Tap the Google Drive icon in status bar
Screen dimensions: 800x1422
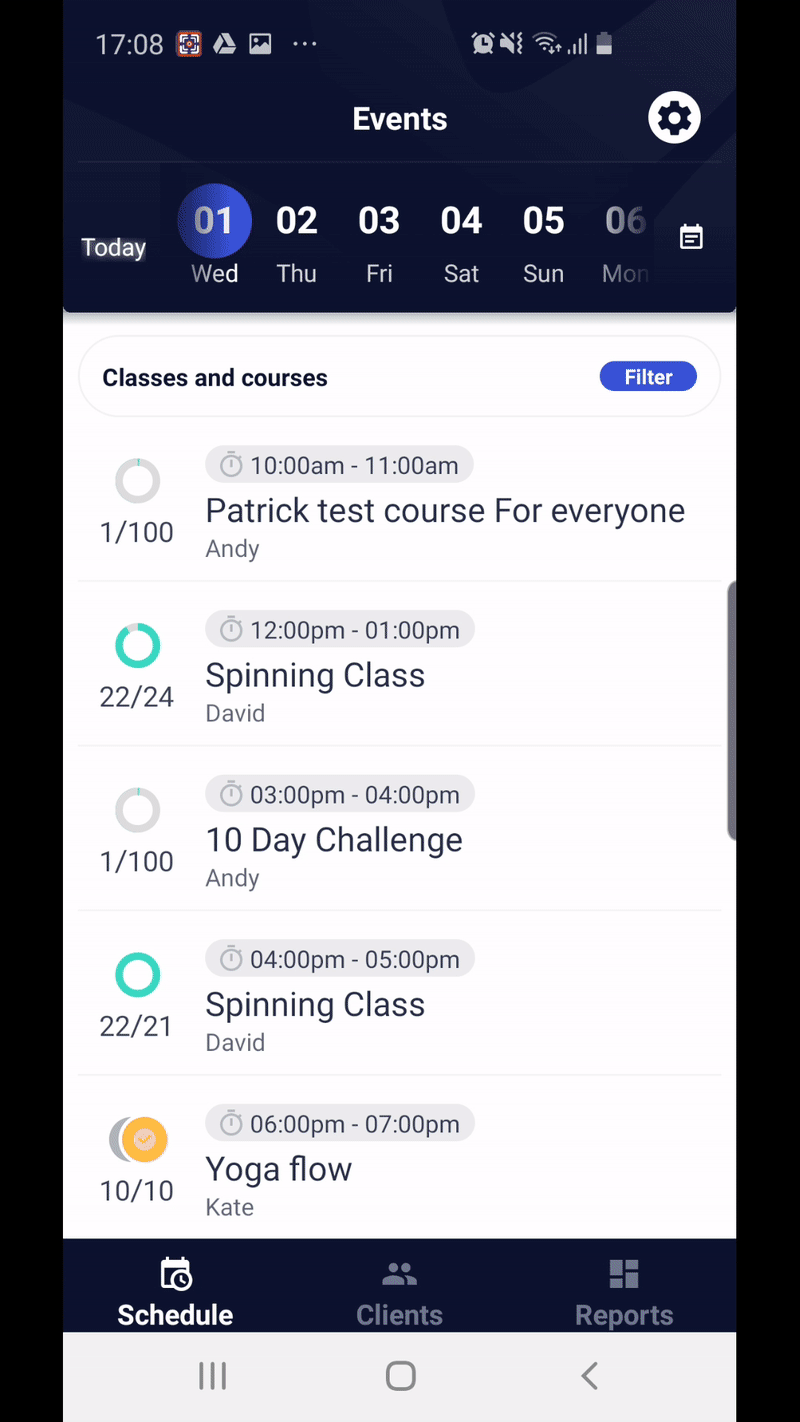[224, 43]
